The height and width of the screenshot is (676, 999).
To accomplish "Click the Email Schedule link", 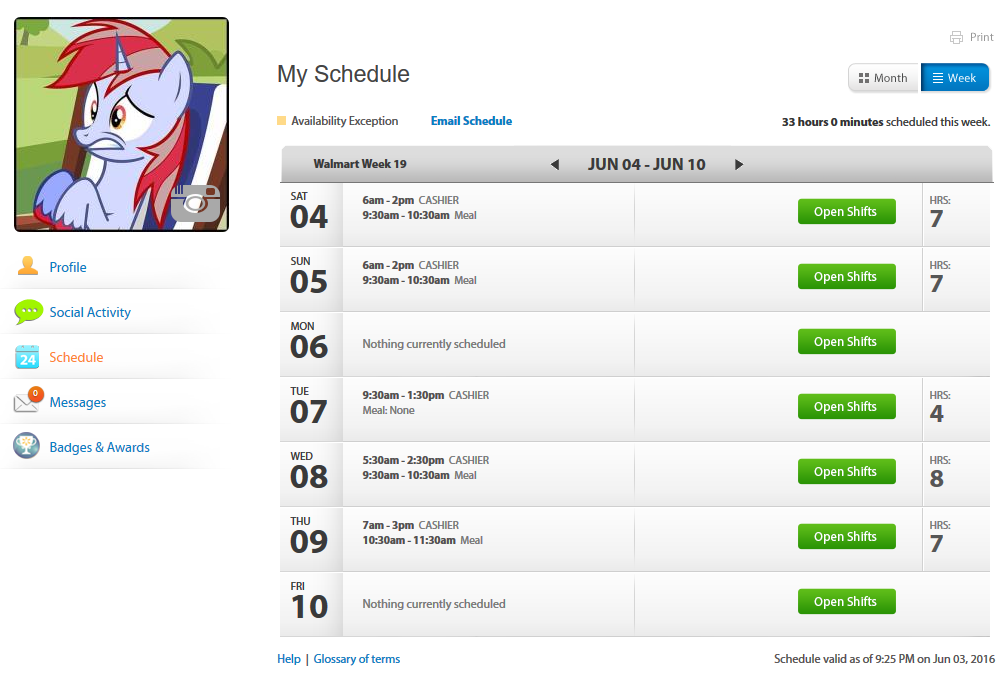I will pos(471,121).
